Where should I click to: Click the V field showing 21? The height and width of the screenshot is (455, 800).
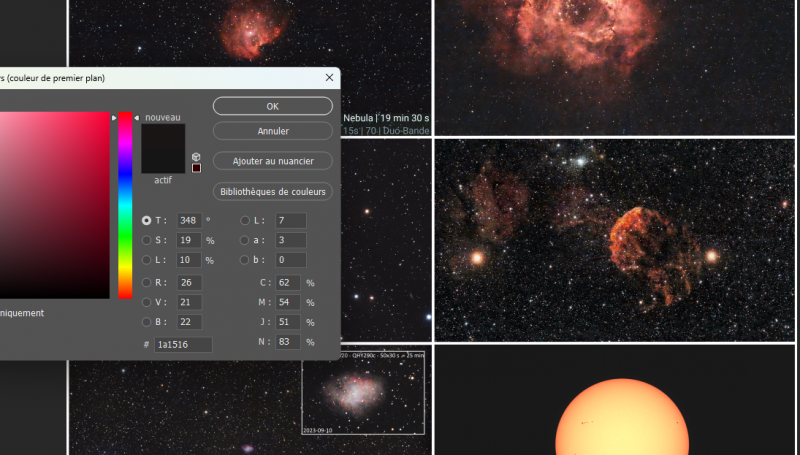189,302
